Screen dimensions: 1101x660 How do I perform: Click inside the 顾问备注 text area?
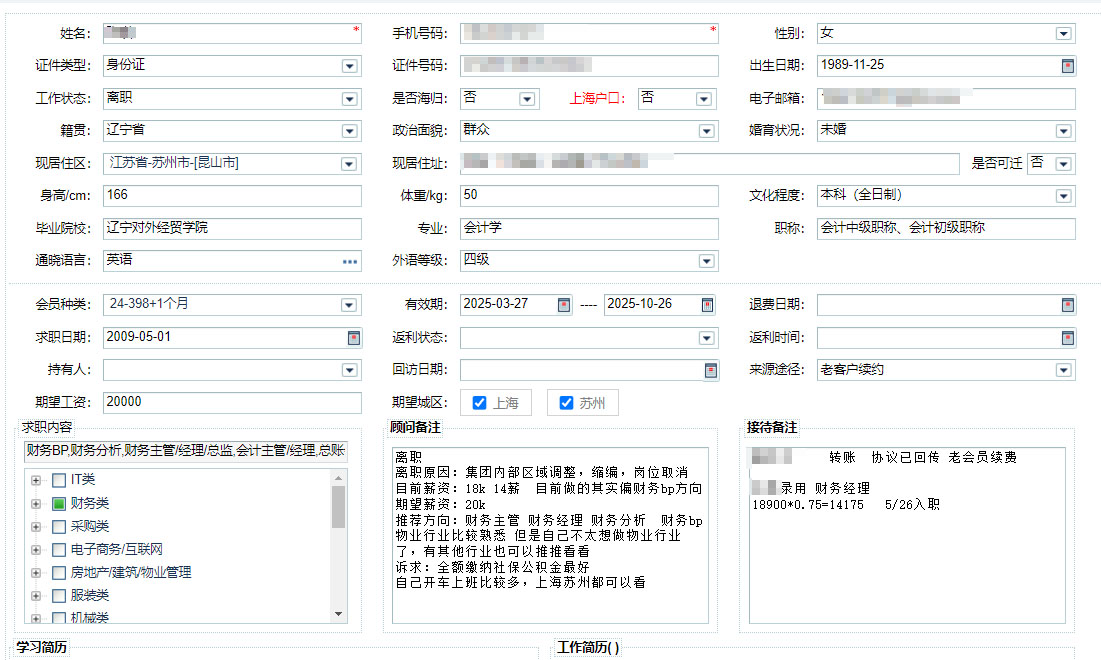(x=550, y=535)
